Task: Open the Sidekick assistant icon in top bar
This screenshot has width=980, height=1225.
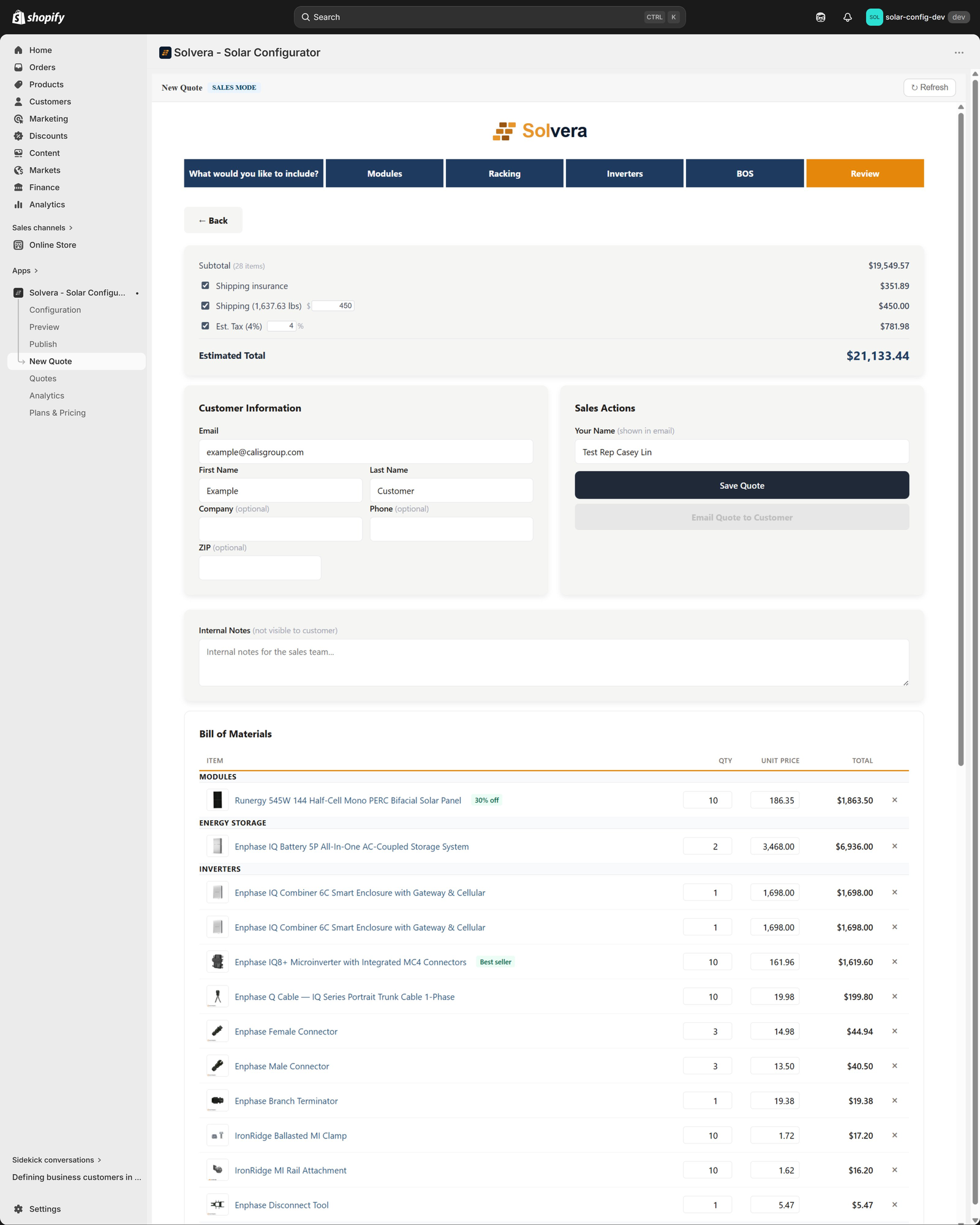Action: click(x=821, y=17)
